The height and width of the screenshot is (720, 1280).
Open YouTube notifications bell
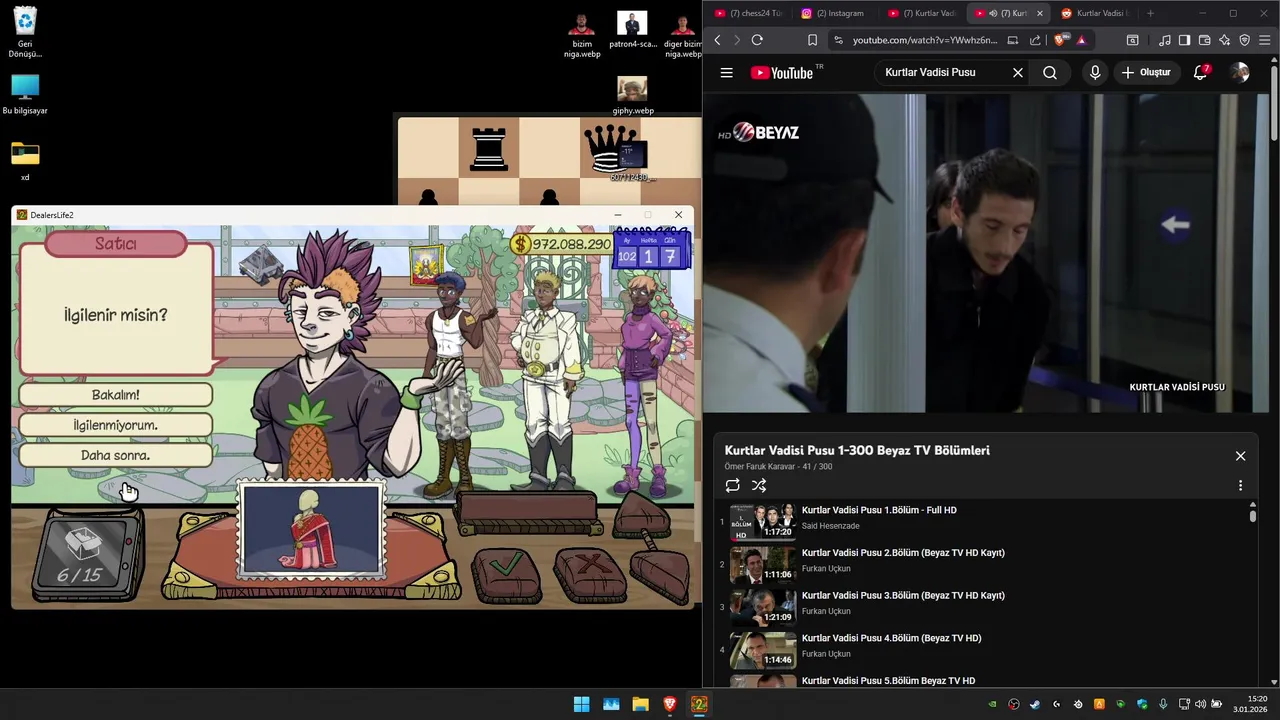tap(1201, 73)
